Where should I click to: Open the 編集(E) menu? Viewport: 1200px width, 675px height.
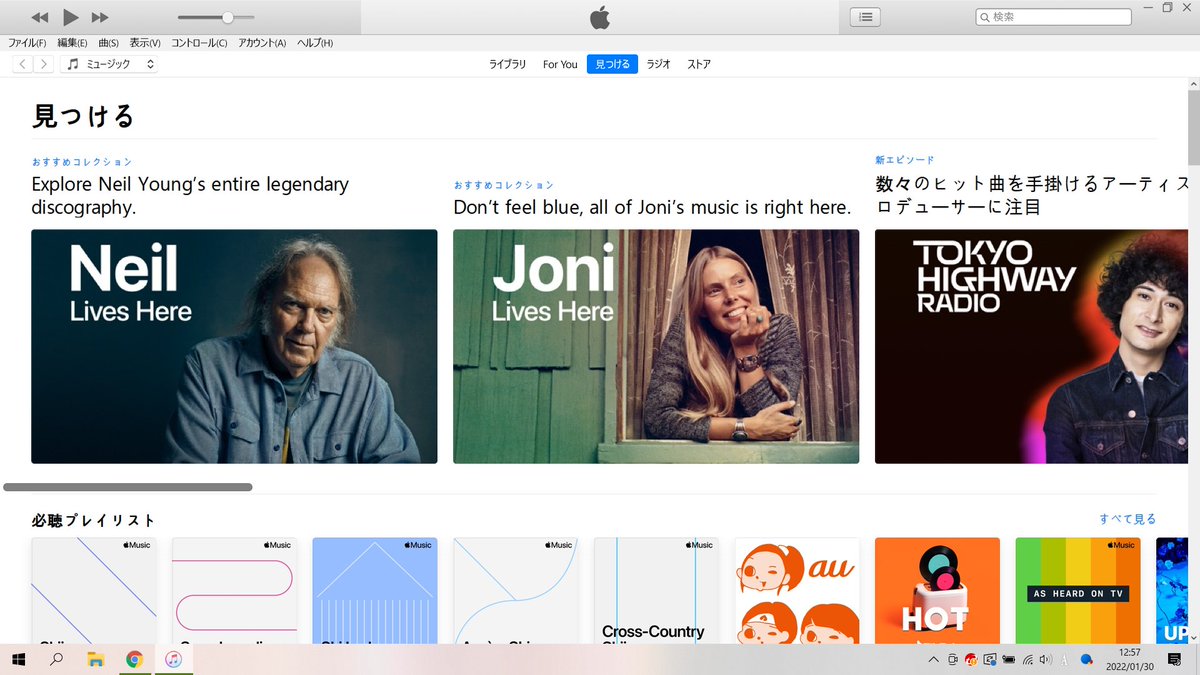pyautogui.click(x=72, y=43)
